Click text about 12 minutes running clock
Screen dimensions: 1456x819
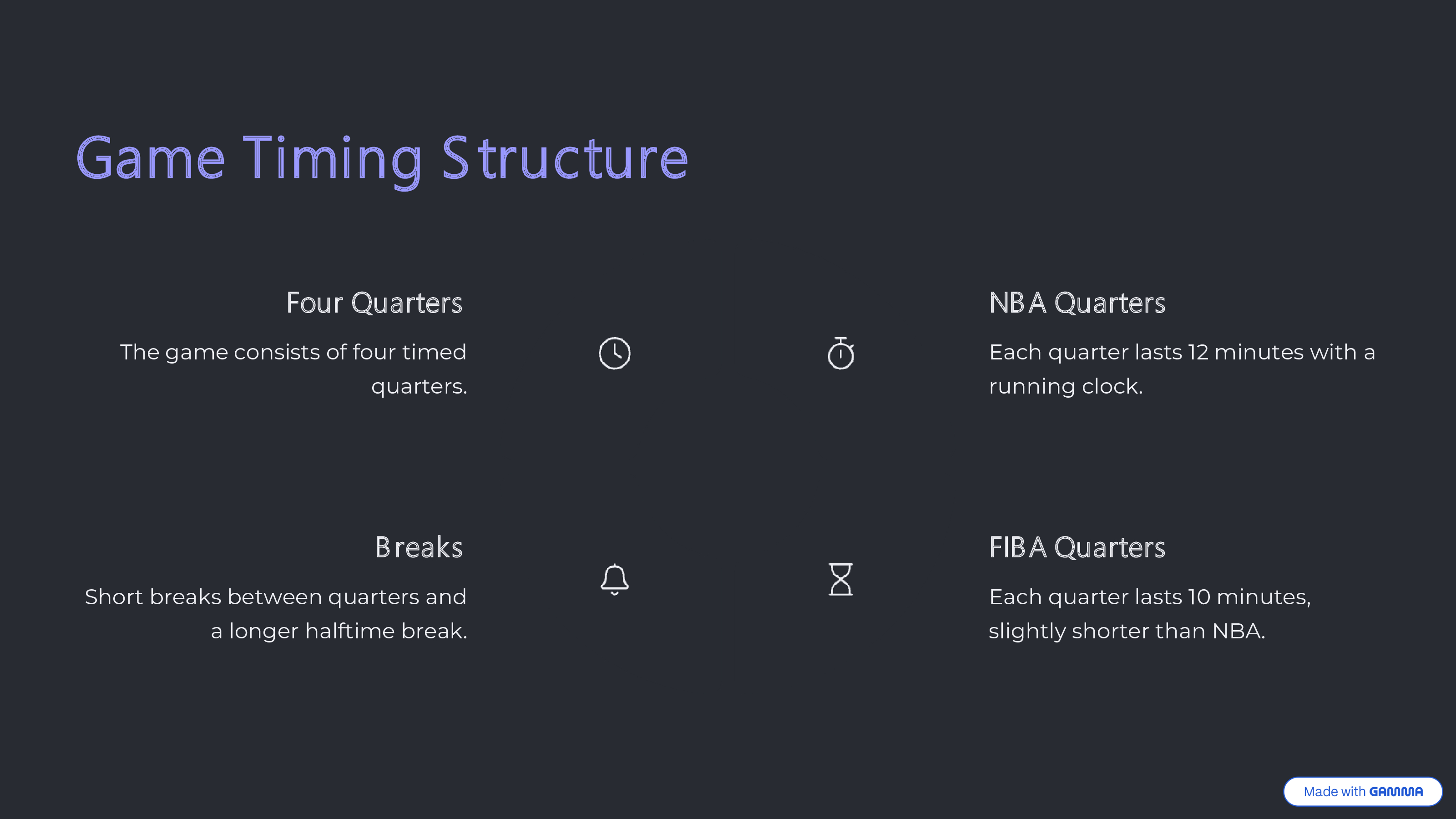pyautogui.click(x=1182, y=369)
